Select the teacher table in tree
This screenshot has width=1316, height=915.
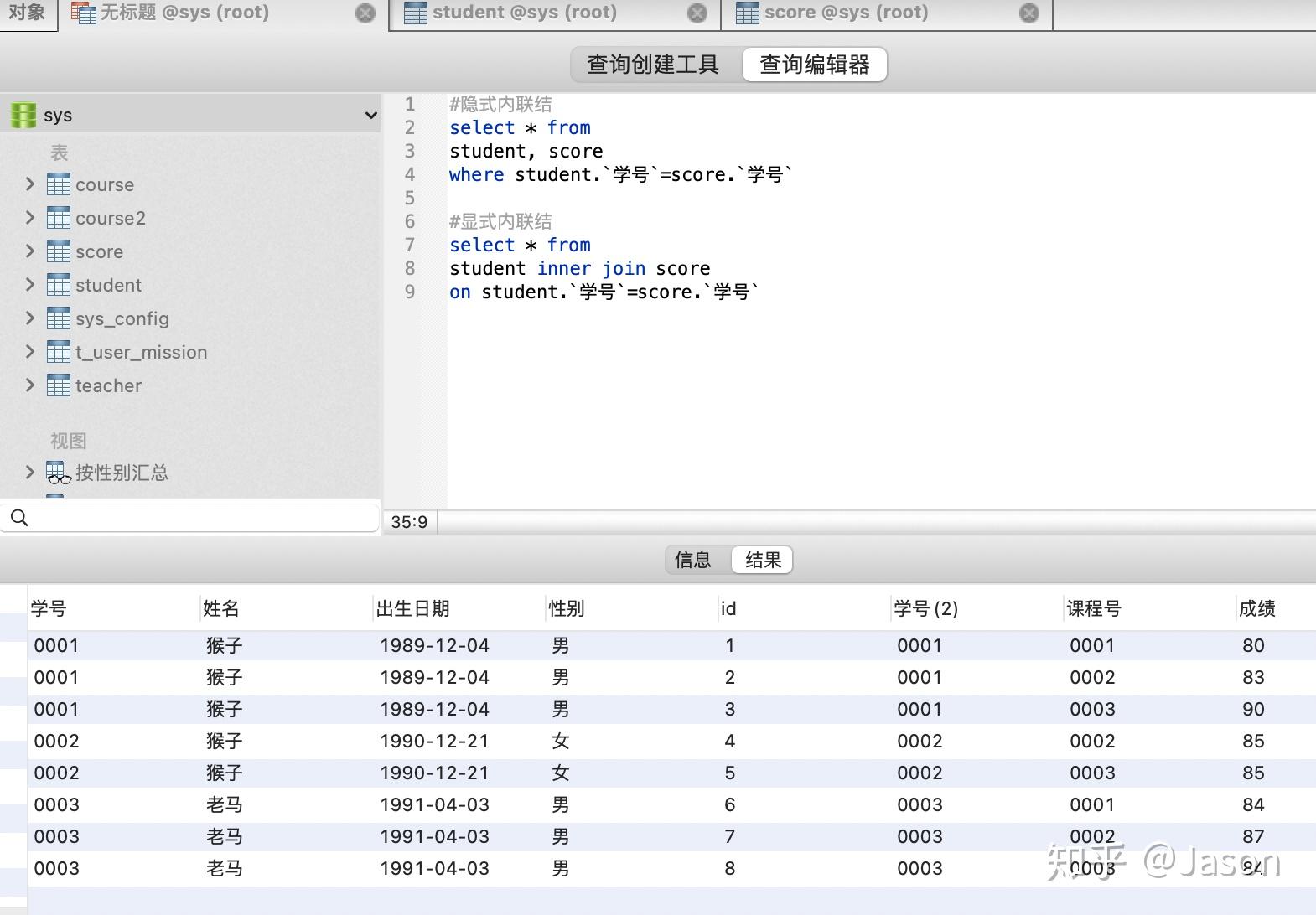tap(108, 385)
